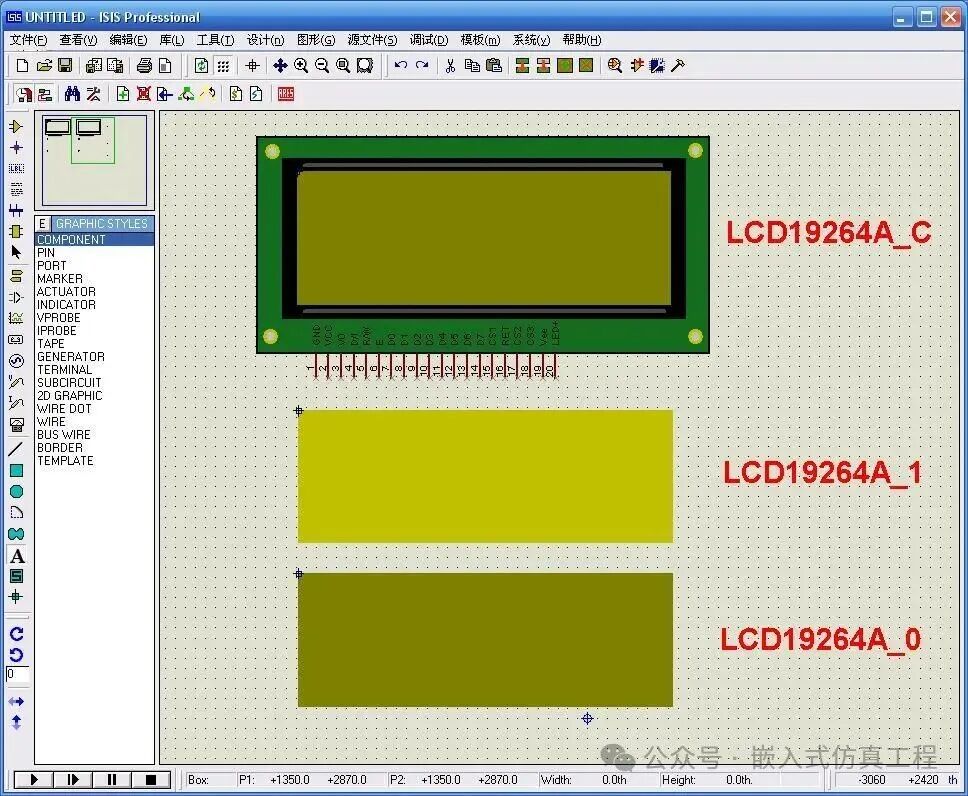Start simulation with the Play button
The image size is (968, 796).
click(33, 780)
